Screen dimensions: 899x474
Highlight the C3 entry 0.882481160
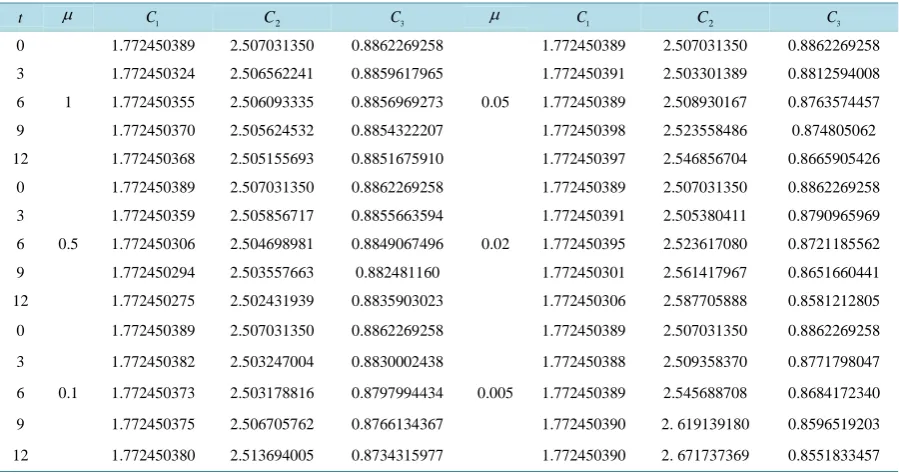click(397, 272)
